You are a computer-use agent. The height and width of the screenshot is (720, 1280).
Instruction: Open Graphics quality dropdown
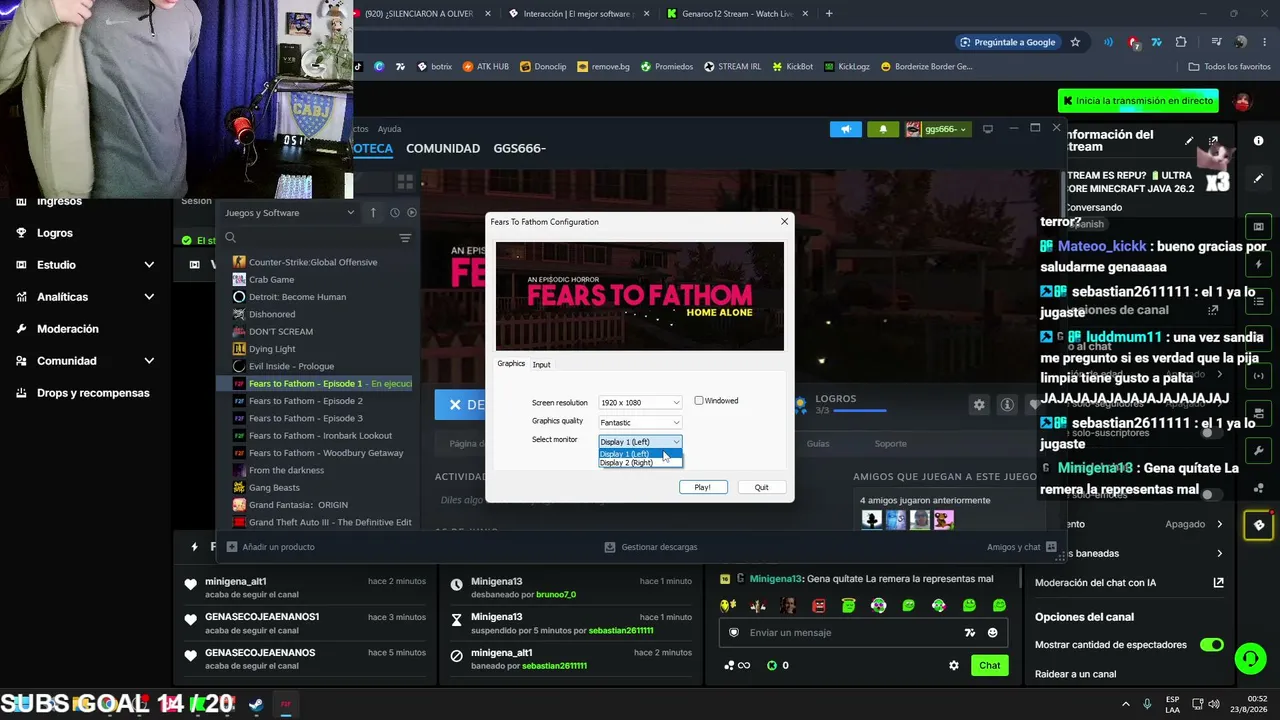[x=640, y=422]
